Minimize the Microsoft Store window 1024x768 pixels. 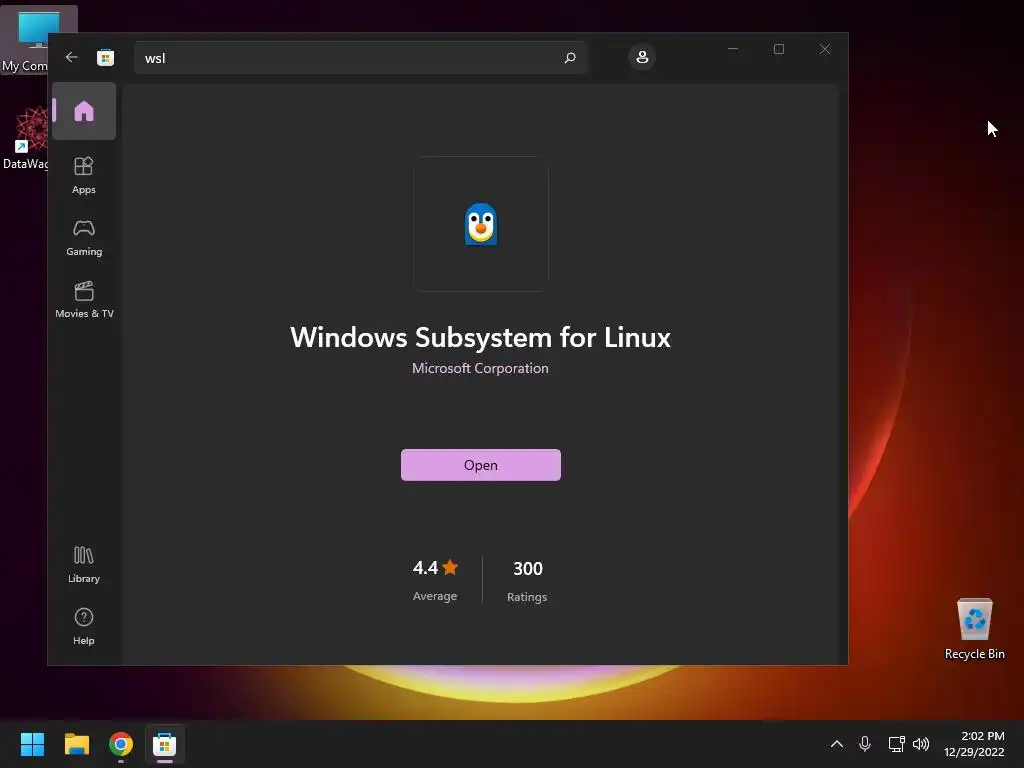(x=733, y=49)
